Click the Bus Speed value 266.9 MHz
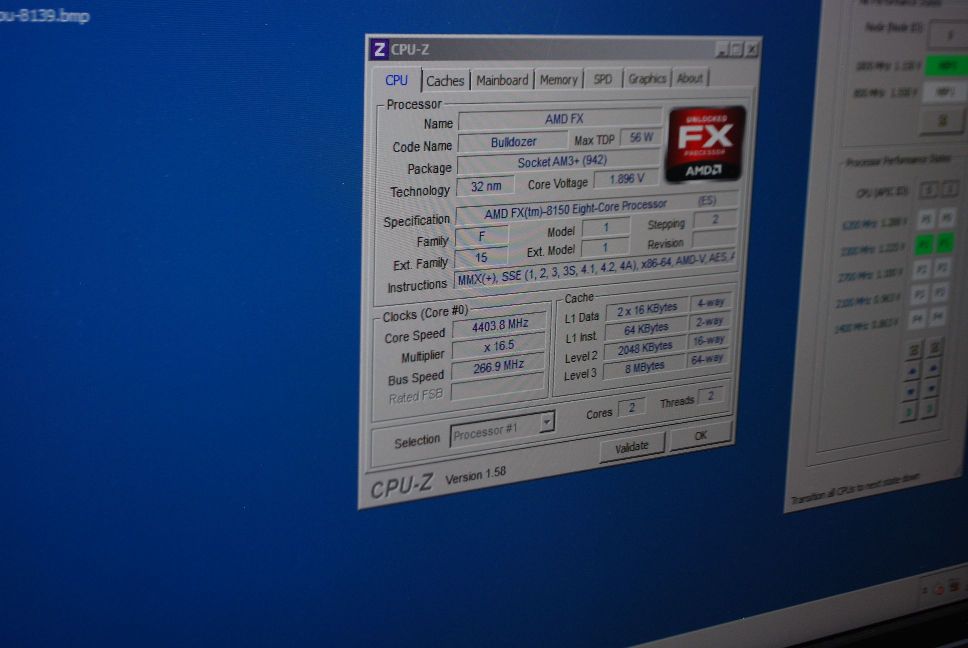Viewport: 968px width, 648px height. pos(498,367)
